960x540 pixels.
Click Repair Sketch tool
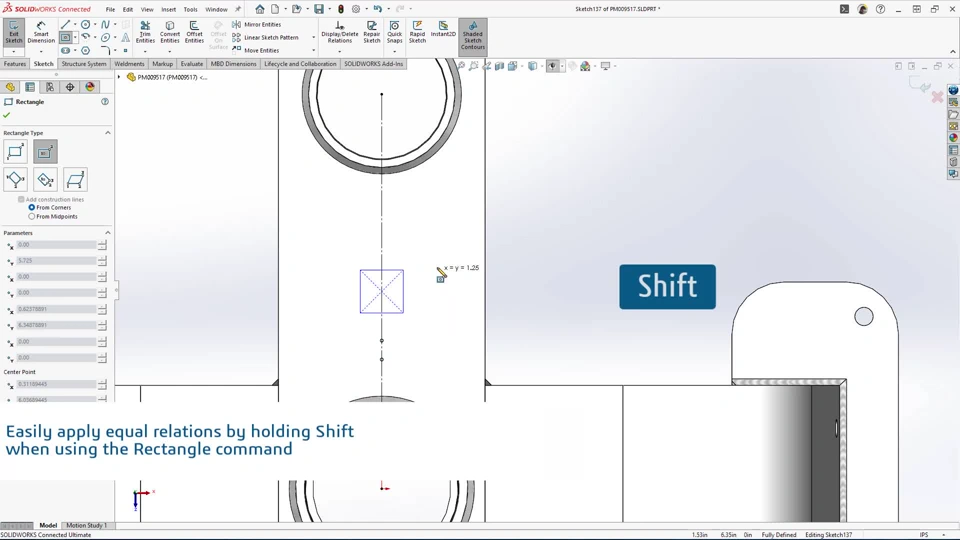click(372, 32)
